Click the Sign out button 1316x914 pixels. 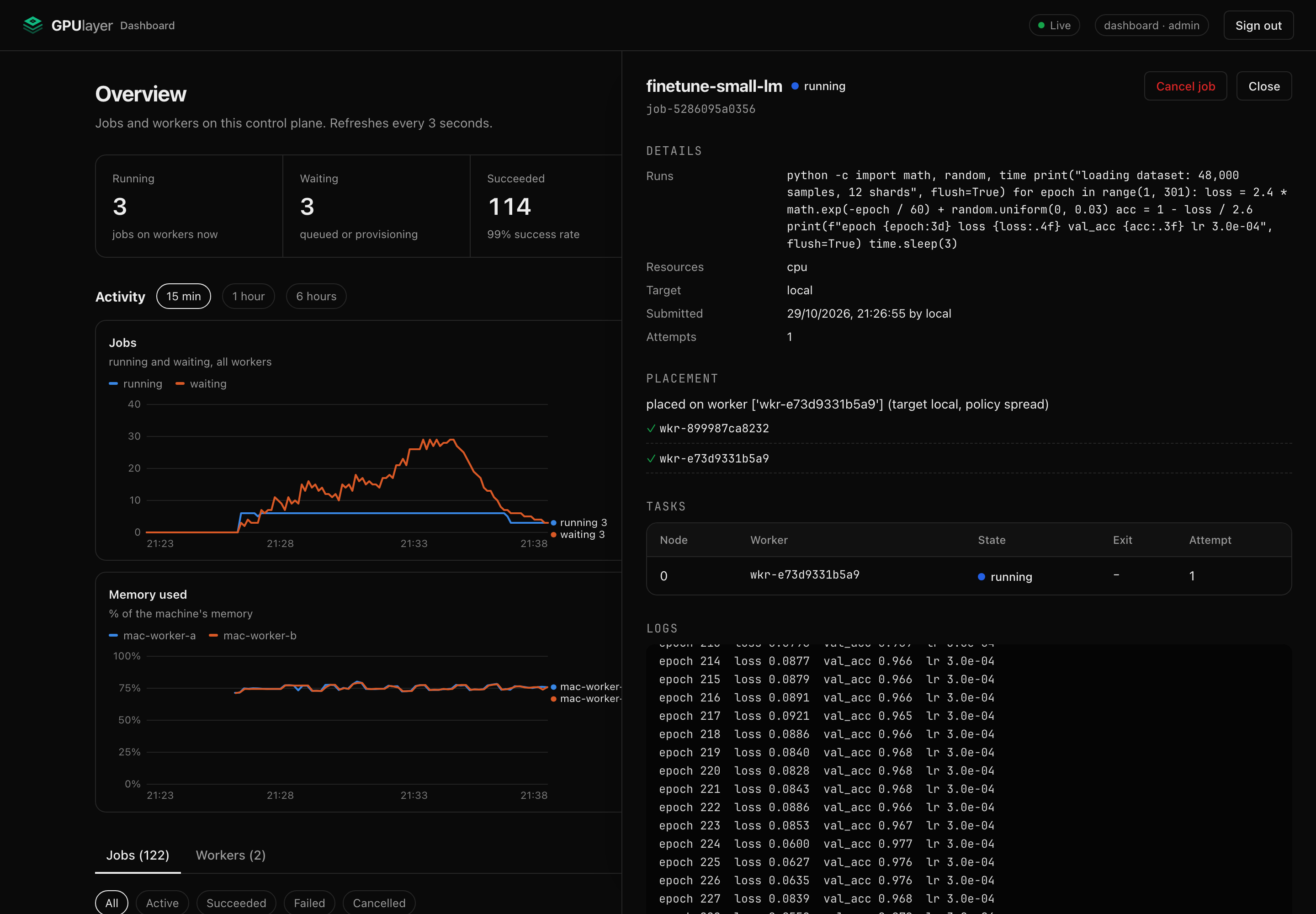click(x=1258, y=25)
